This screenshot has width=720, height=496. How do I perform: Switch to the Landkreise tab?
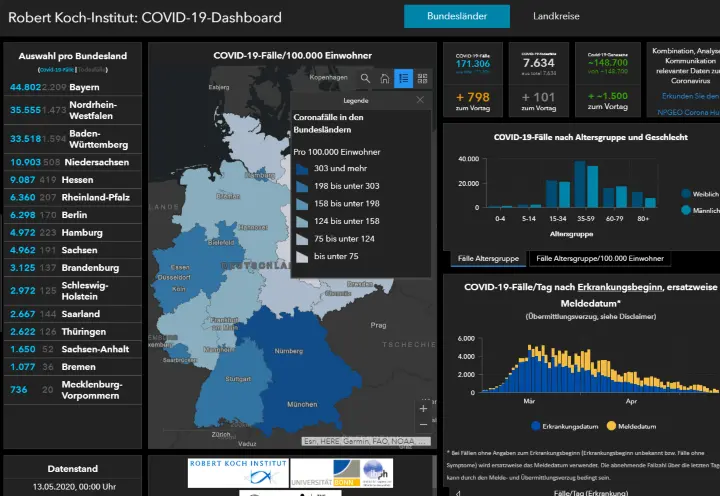point(555,17)
